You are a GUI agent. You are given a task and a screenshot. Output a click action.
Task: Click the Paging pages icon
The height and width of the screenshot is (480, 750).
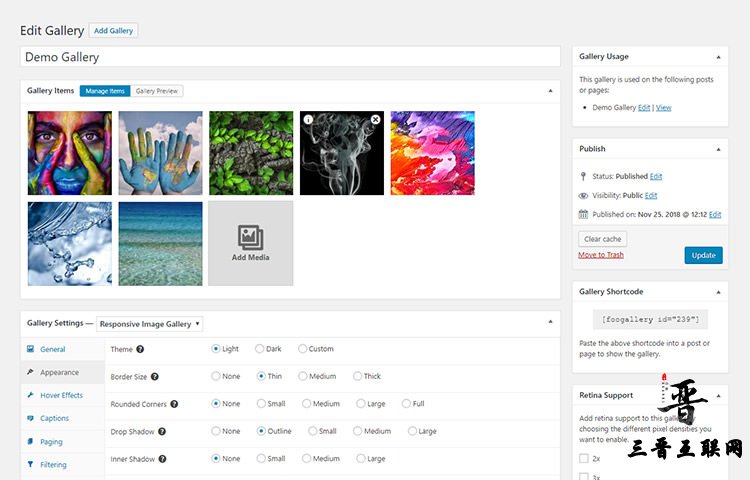point(31,441)
